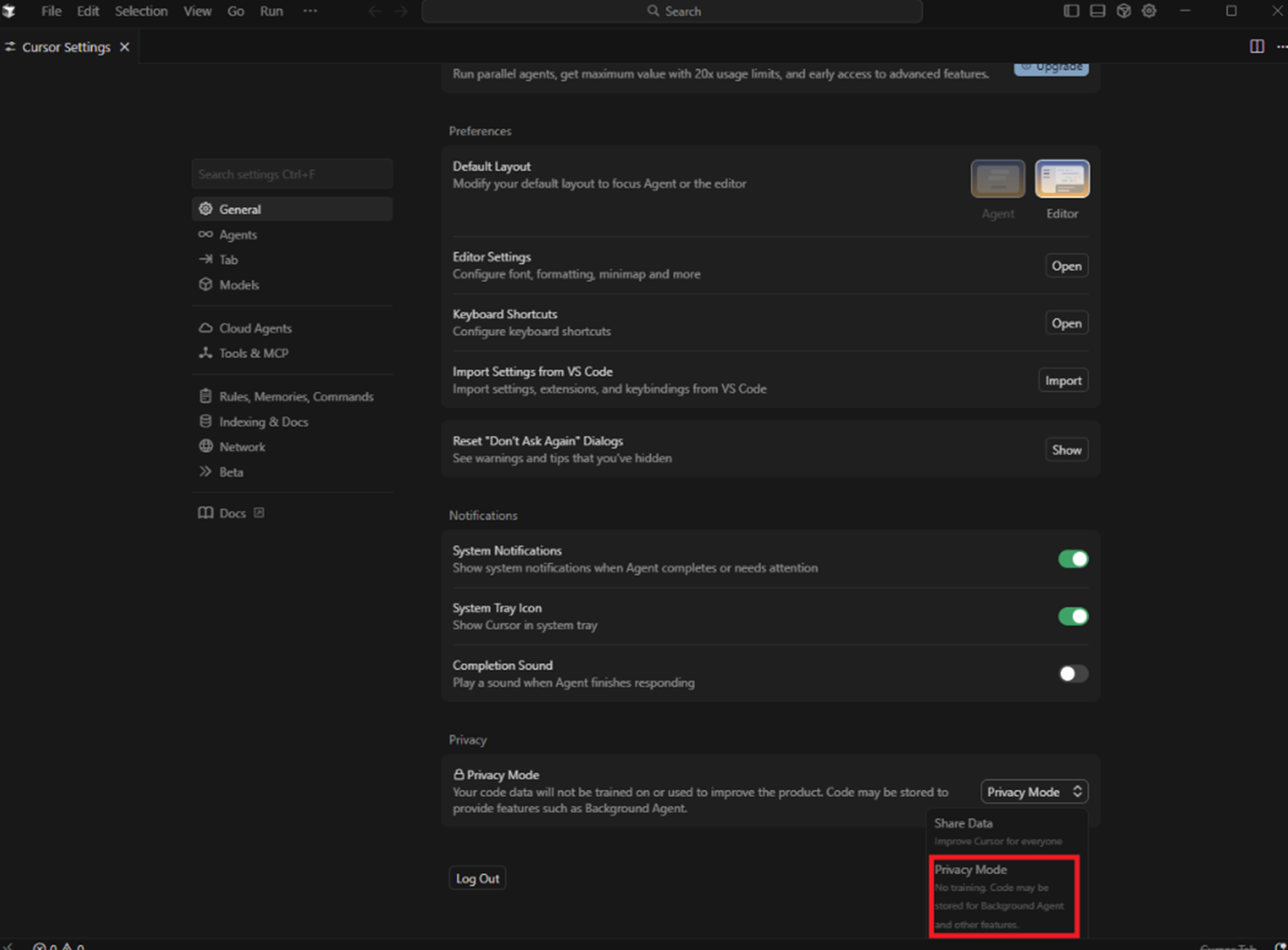Click the lock icon beside Privacy Mode
This screenshot has height=950, width=1288.
point(459,774)
